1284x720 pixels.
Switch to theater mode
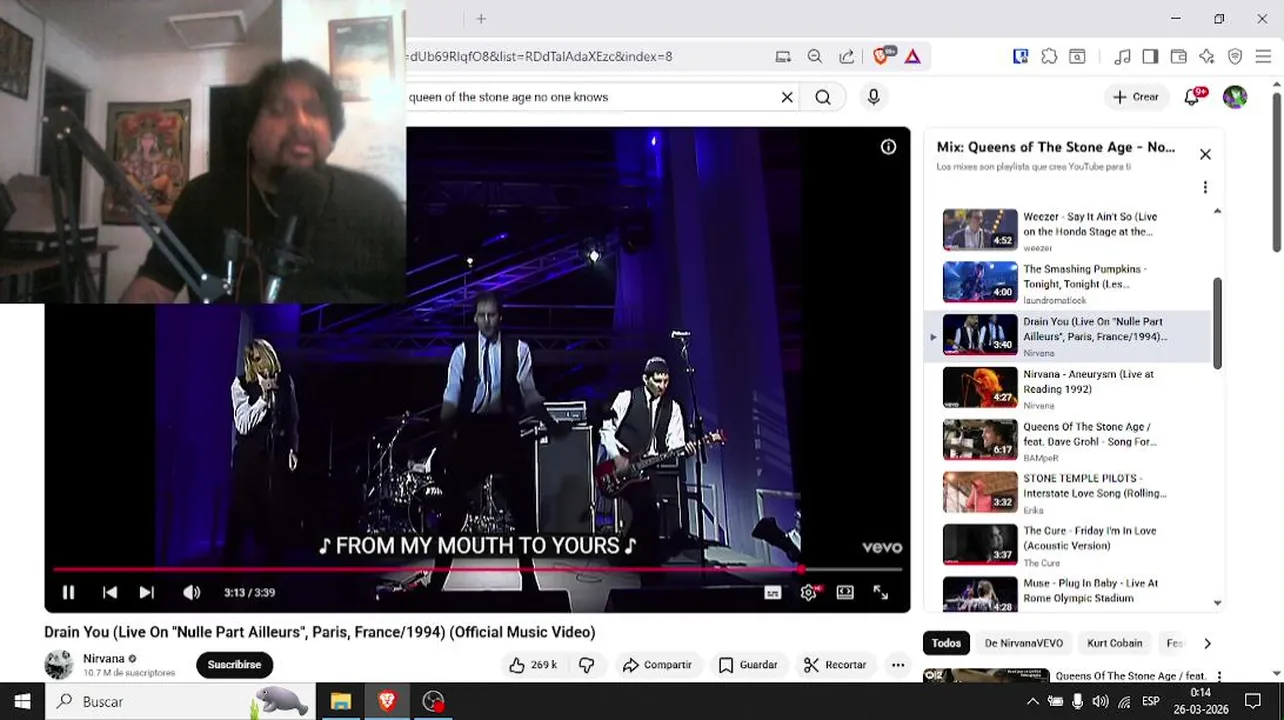(845, 592)
